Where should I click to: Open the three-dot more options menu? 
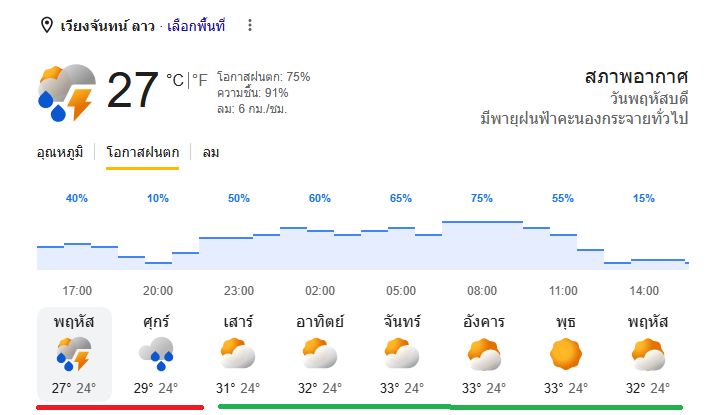[250, 25]
